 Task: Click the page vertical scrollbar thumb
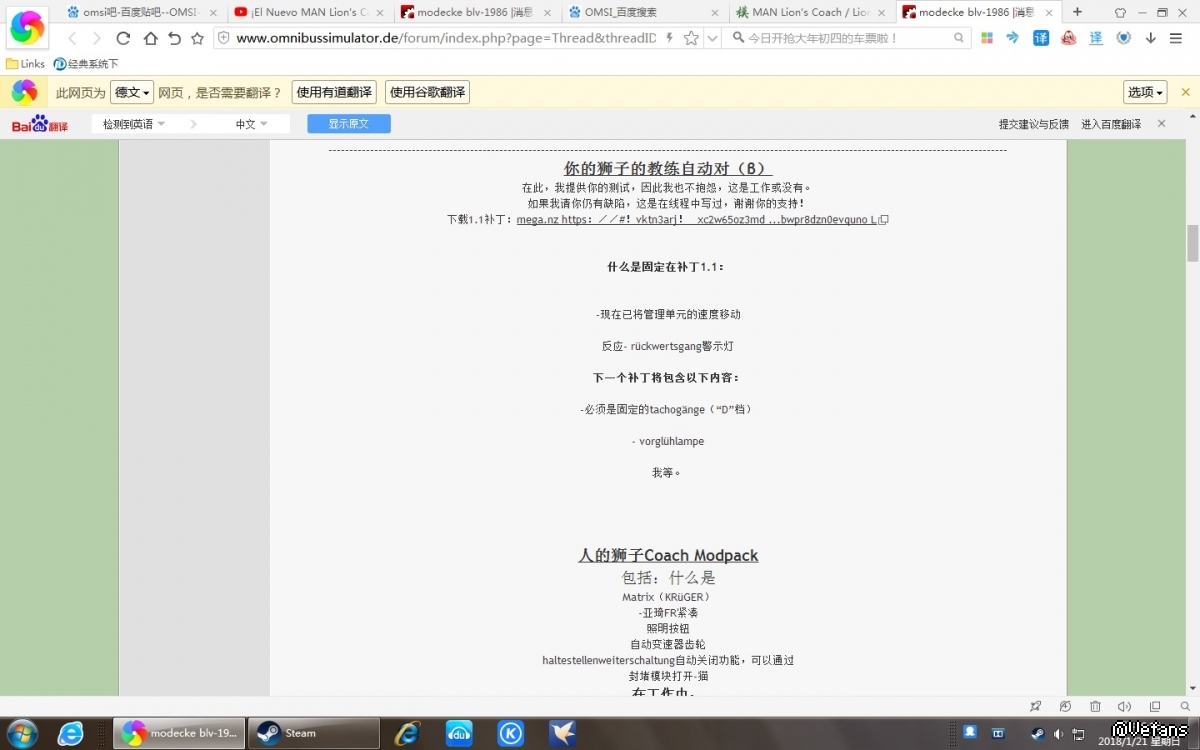[x=1192, y=243]
